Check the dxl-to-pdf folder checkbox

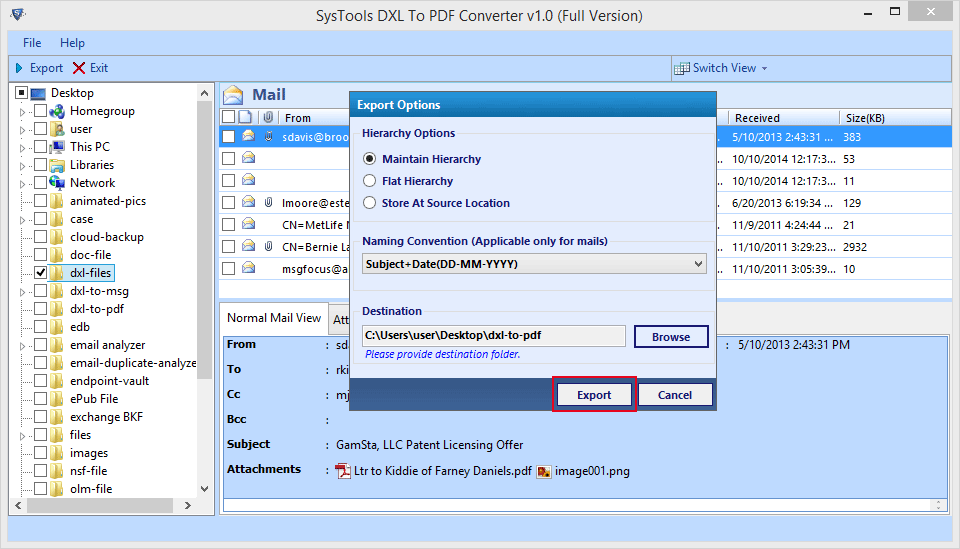point(40,308)
